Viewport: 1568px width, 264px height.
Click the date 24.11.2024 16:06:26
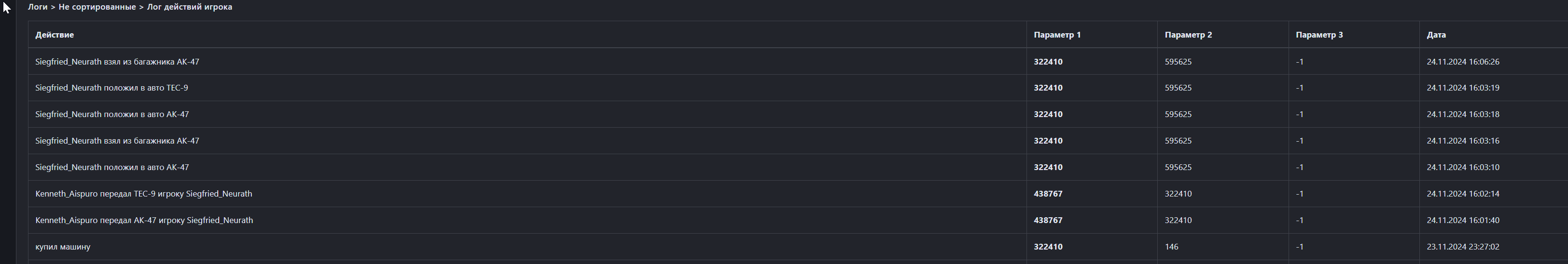(x=1463, y=62)
